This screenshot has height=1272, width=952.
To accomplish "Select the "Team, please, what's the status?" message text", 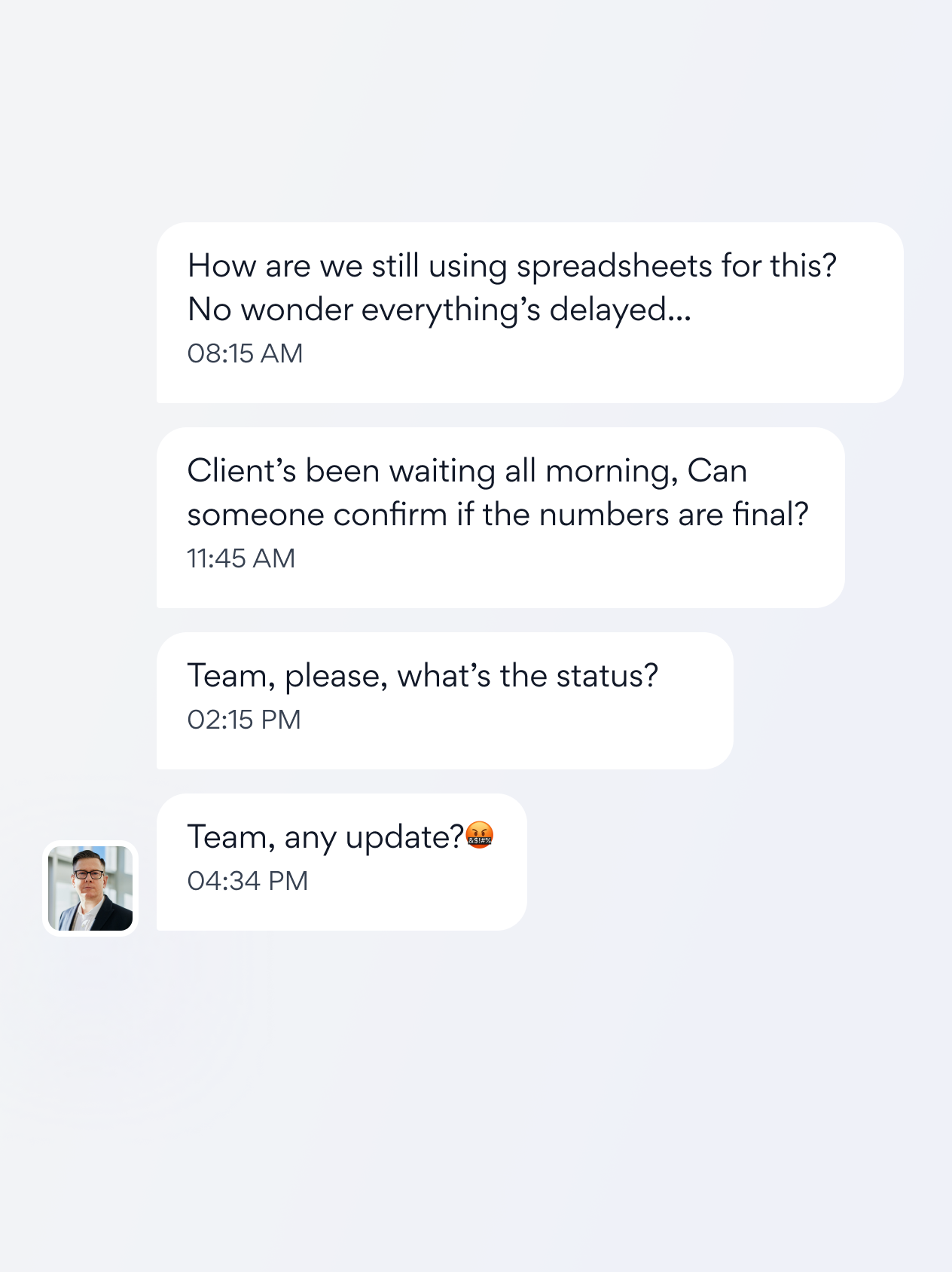I will point(423,676).
